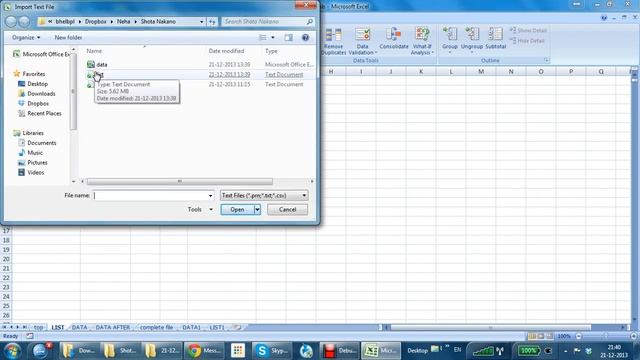640x360 pixels.
Task: Open Documents library
Action: 37,143
